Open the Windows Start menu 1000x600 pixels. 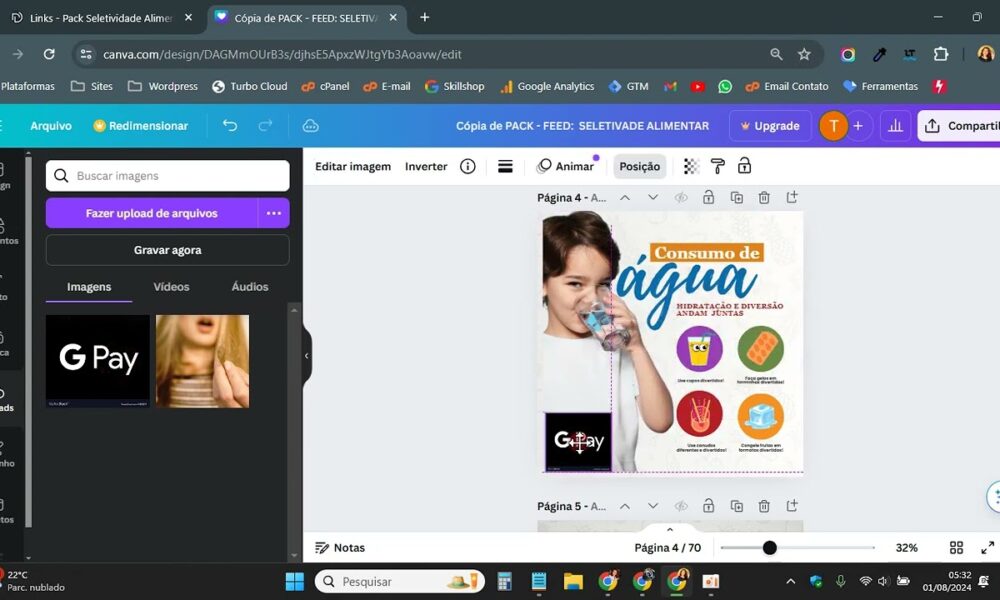[x=295, y=582]
